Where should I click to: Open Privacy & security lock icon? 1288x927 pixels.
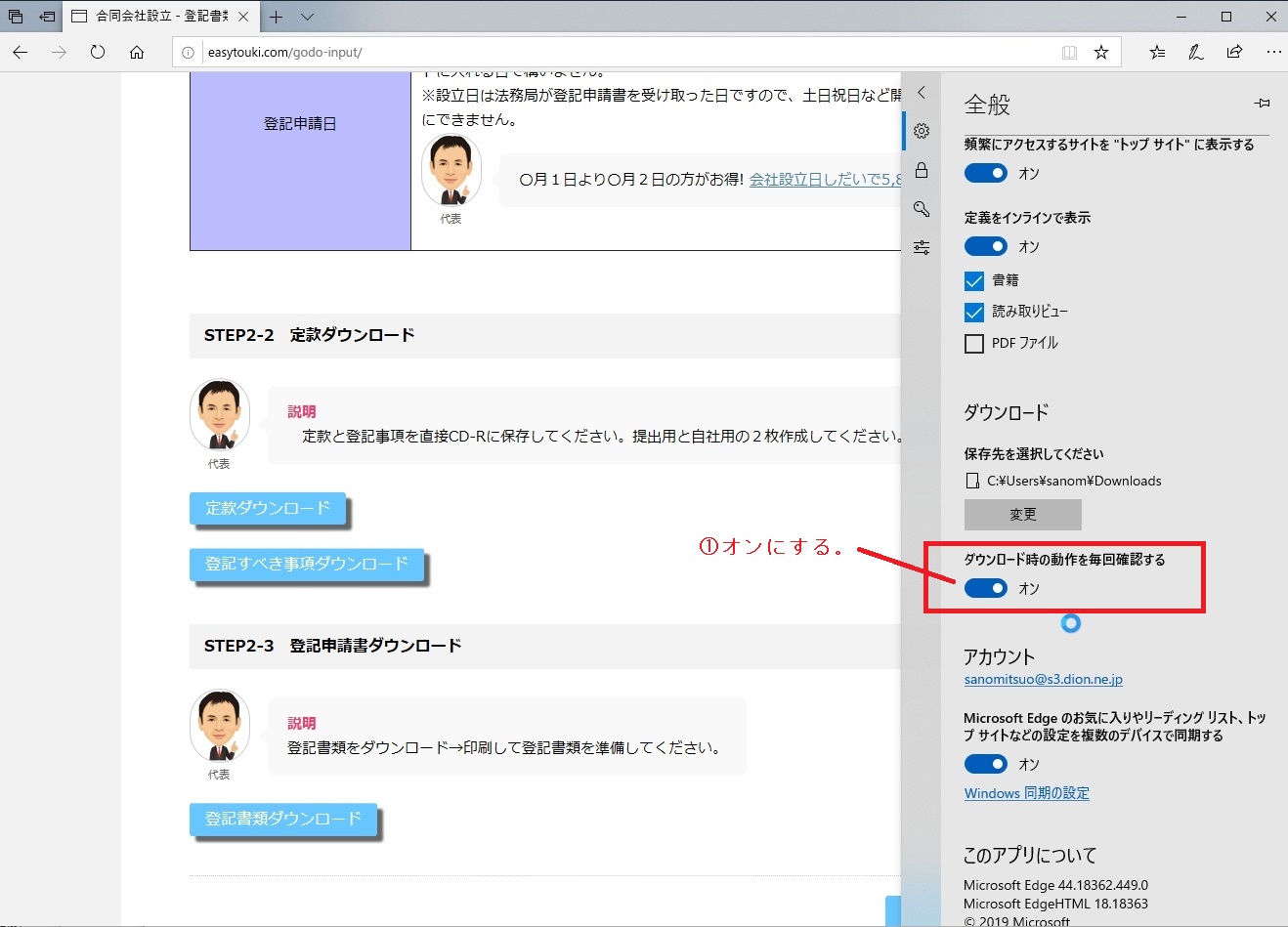tap(921, 171)
